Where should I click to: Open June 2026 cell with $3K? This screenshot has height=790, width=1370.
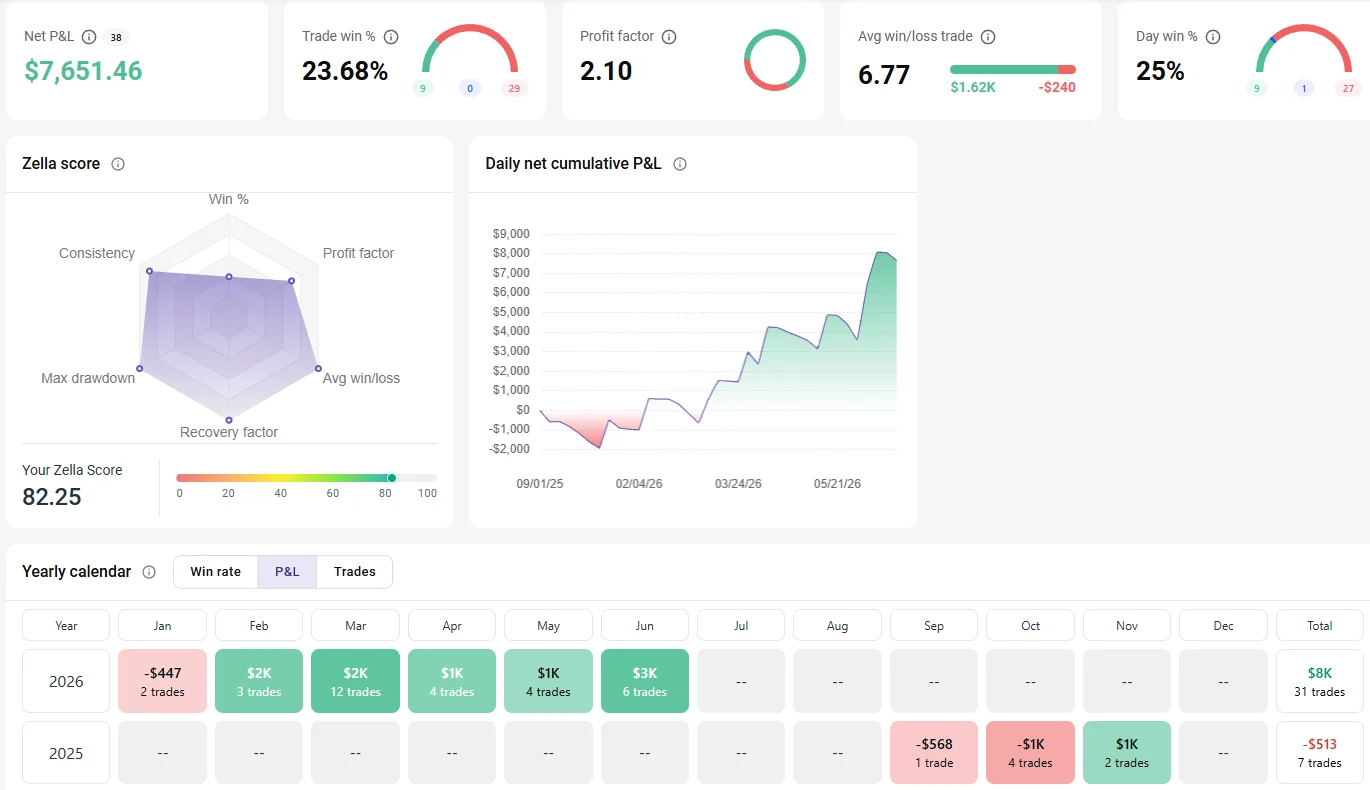645,681
